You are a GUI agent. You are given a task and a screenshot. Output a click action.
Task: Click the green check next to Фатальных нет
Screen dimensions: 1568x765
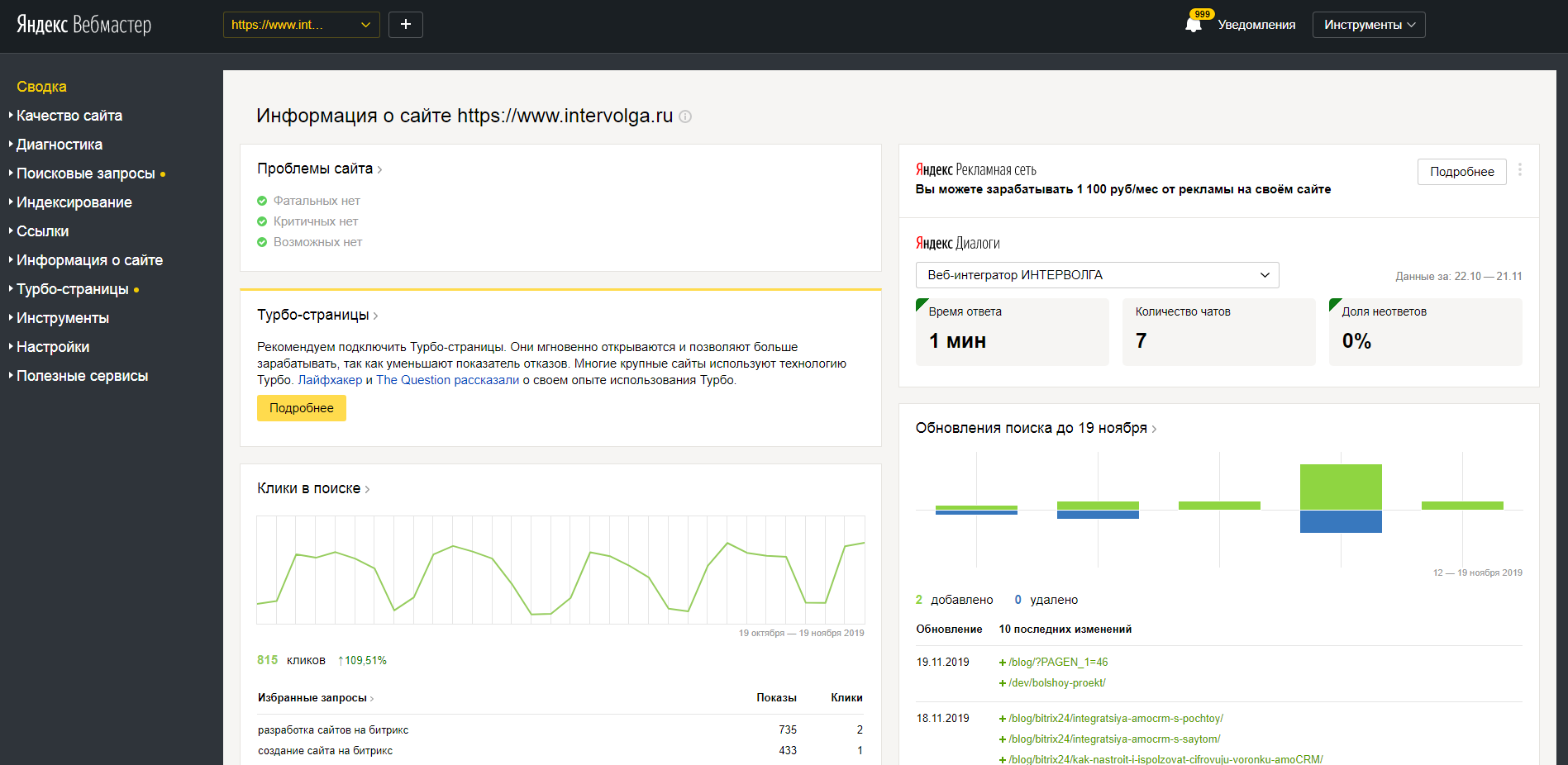click(x=262, y=201)
